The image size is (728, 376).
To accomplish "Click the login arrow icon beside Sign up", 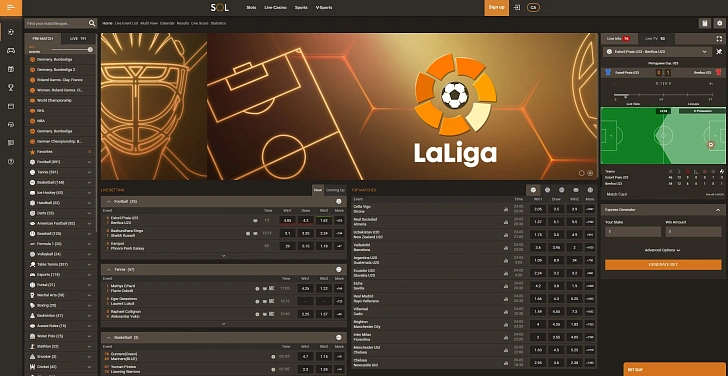I will click(517, 7).
